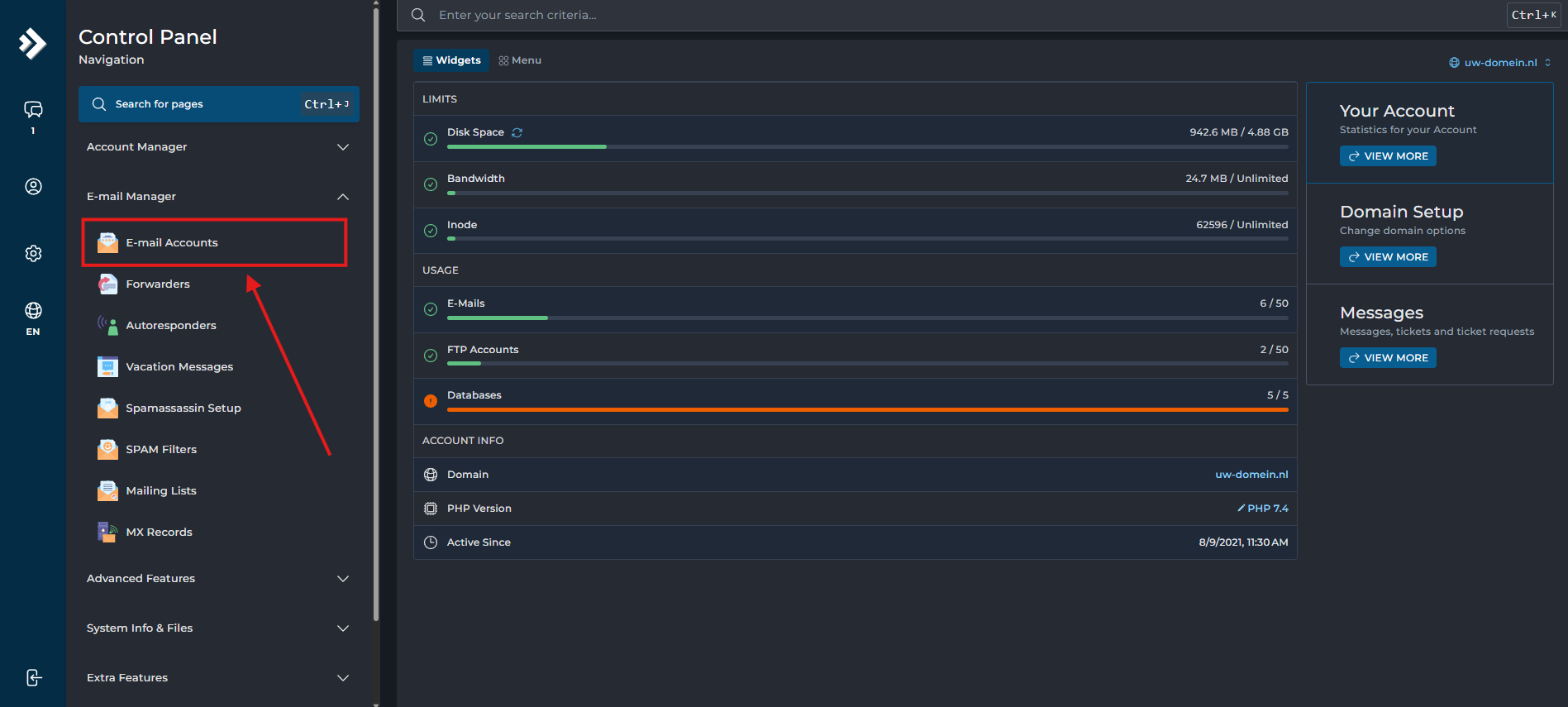Click the messages chat icon in left rail
This screenshot has width=1568, height=707.
coord(33,110)
